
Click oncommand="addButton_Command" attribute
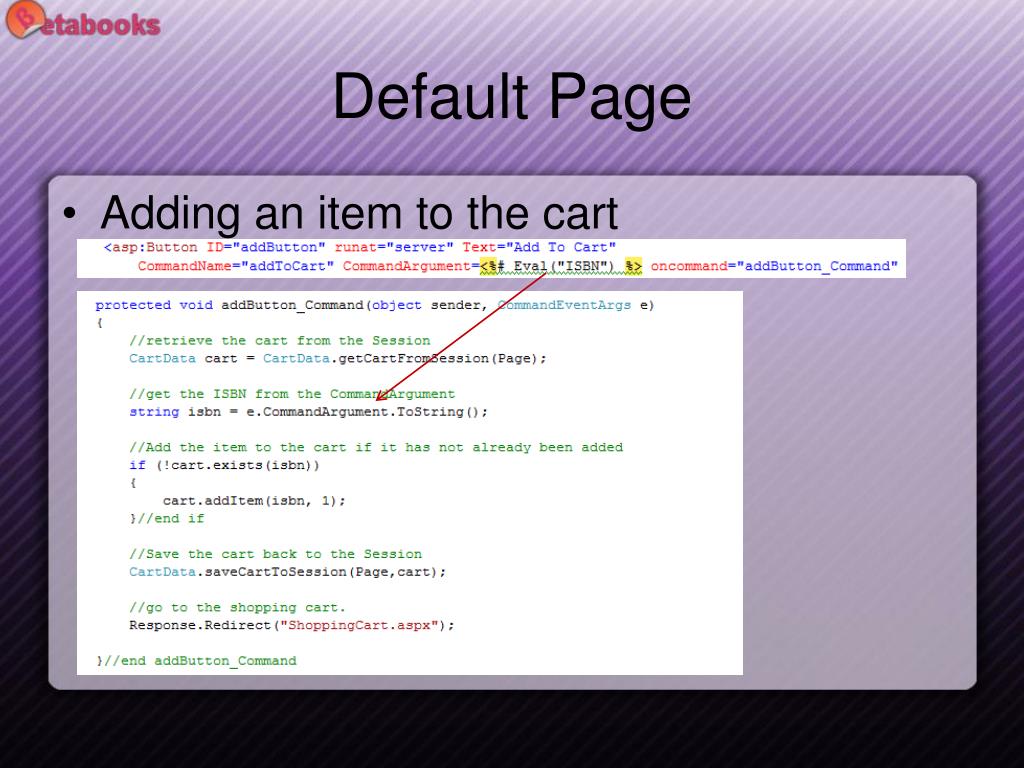pyautogui.click(x=774, y=266)
